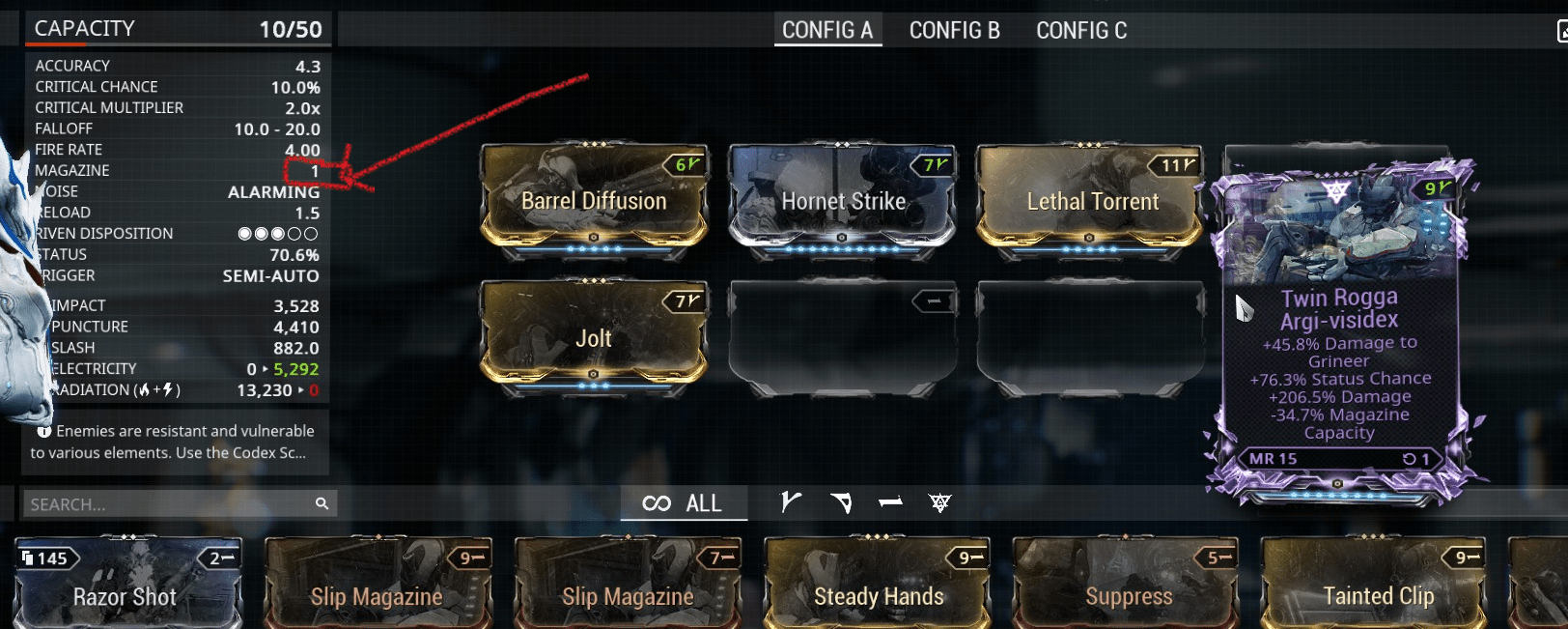The image size is (1568, 629).
Task: Select the Barrel Diffusion mod card
Action: coord(594,200)
